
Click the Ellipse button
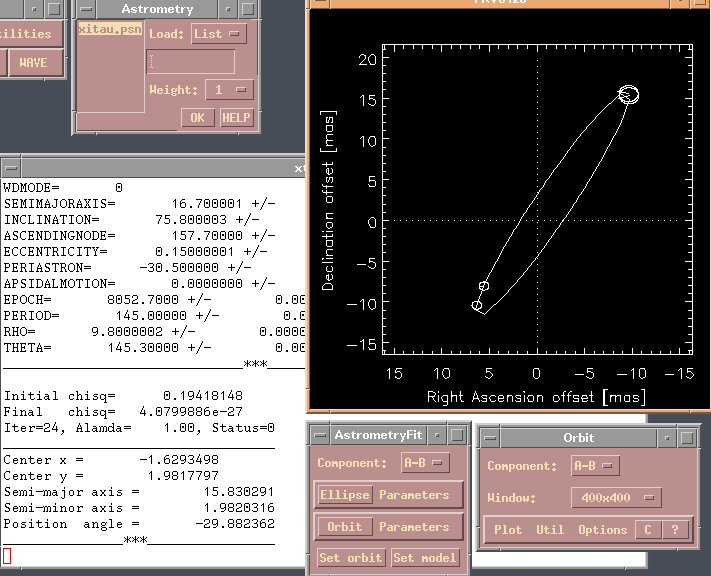click(344, 495)
